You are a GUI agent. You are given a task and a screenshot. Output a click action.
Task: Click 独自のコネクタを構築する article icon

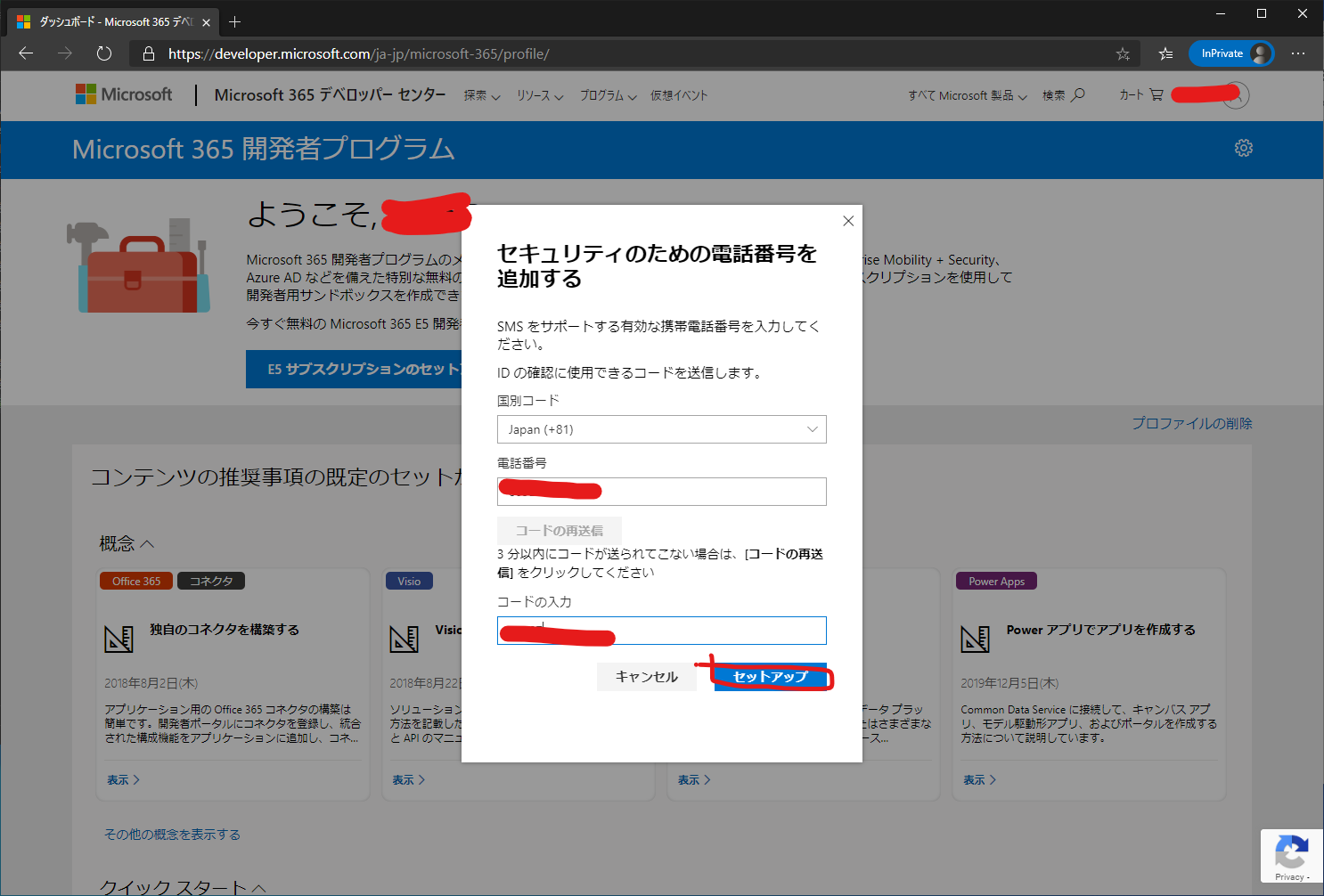pyautogui.click(x=119, y=638)
